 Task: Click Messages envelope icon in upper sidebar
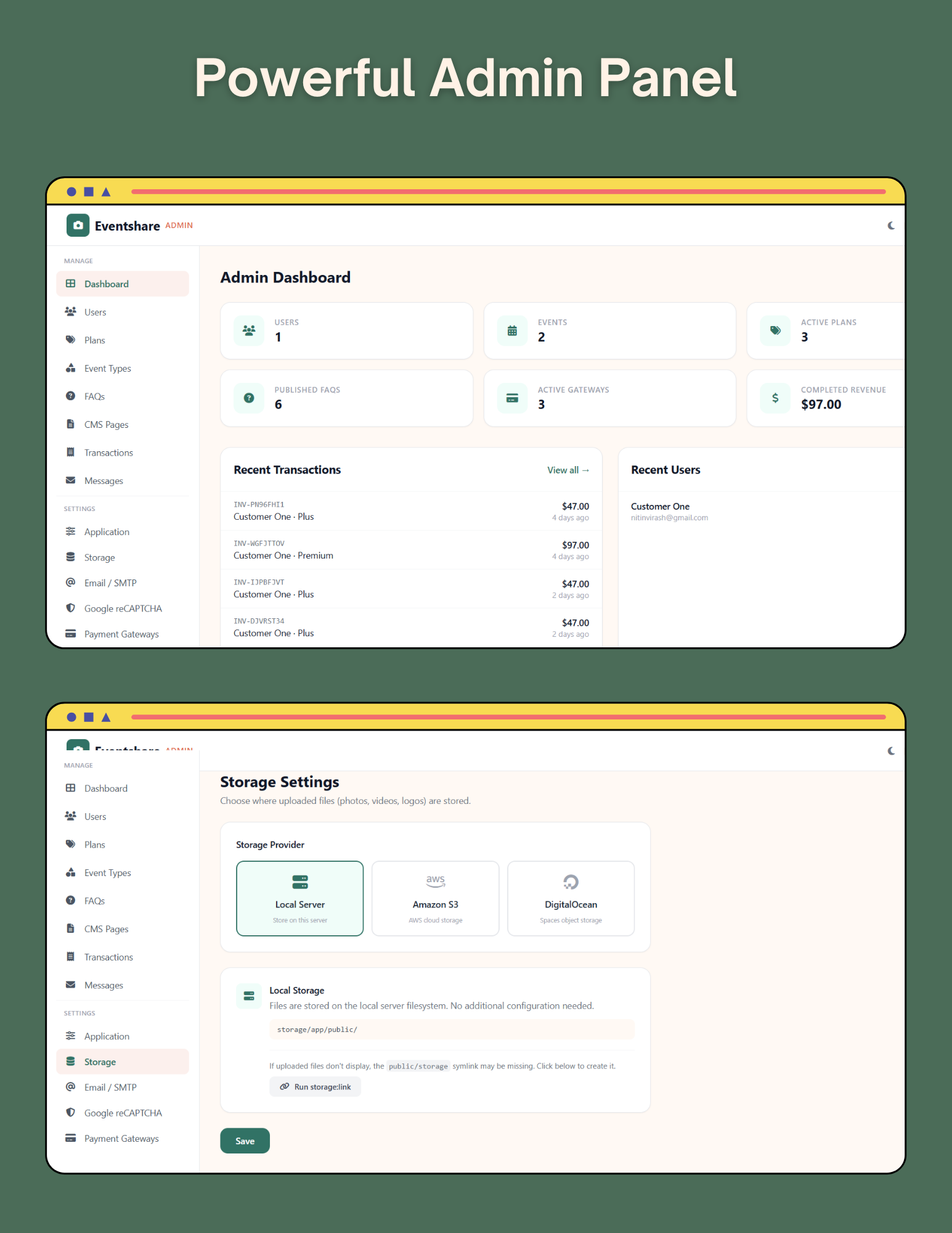point(71,480)
